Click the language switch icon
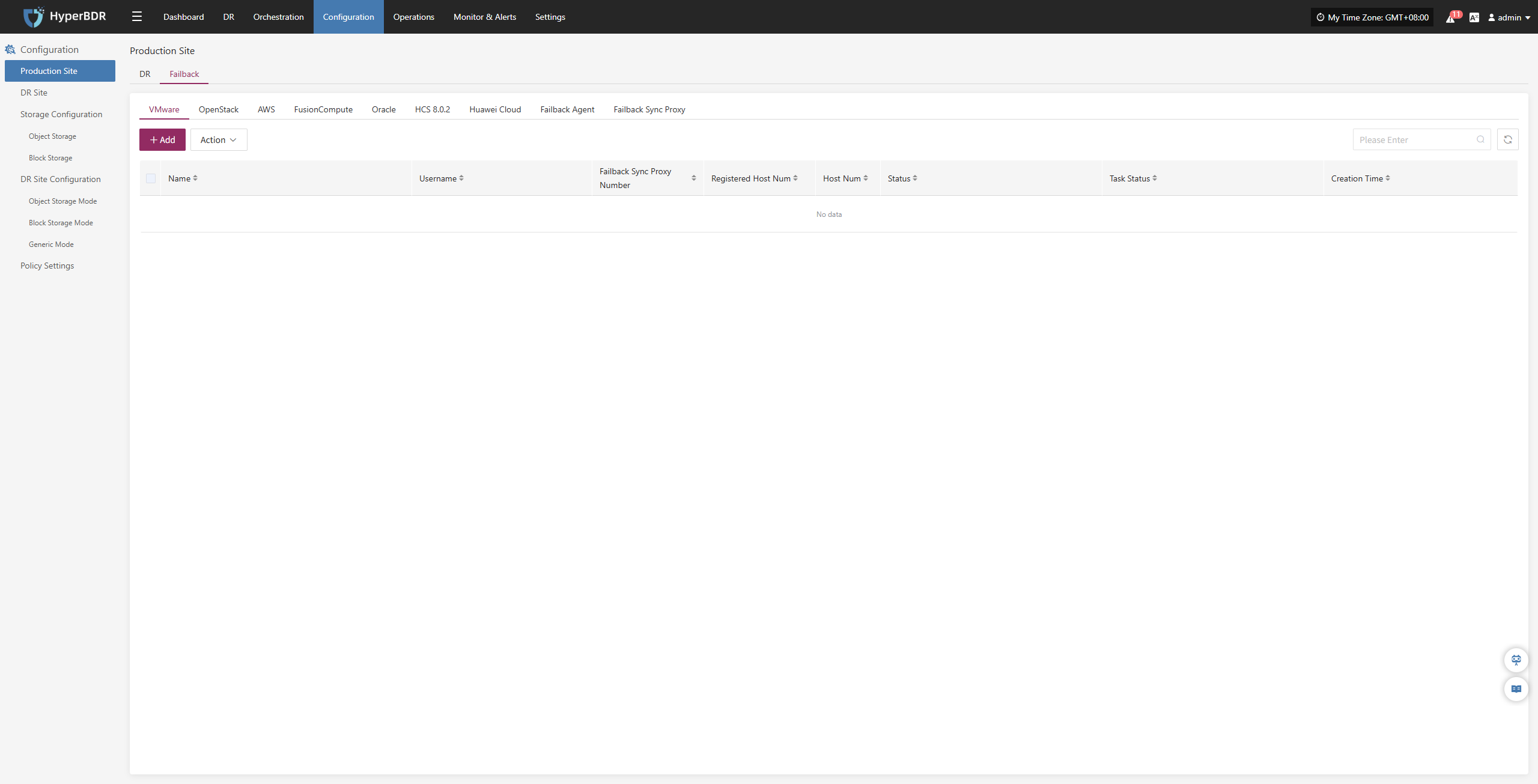 point(1474,17)
